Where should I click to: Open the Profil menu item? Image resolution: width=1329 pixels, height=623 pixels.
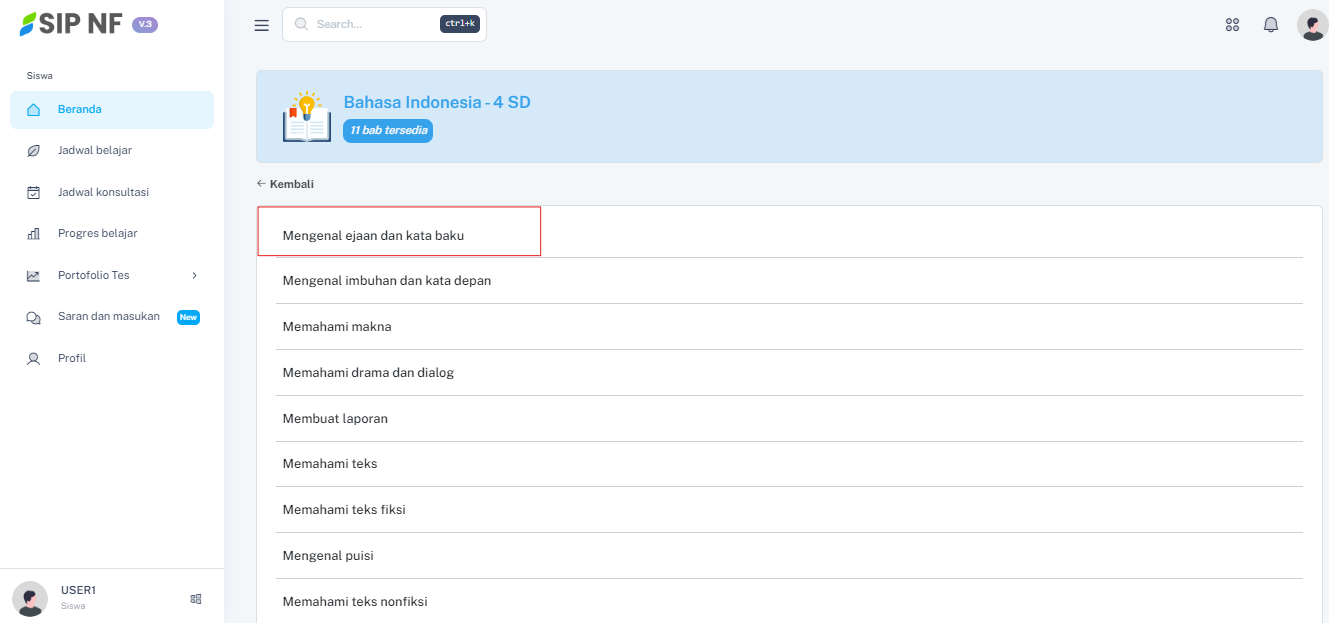pos(72,358)
